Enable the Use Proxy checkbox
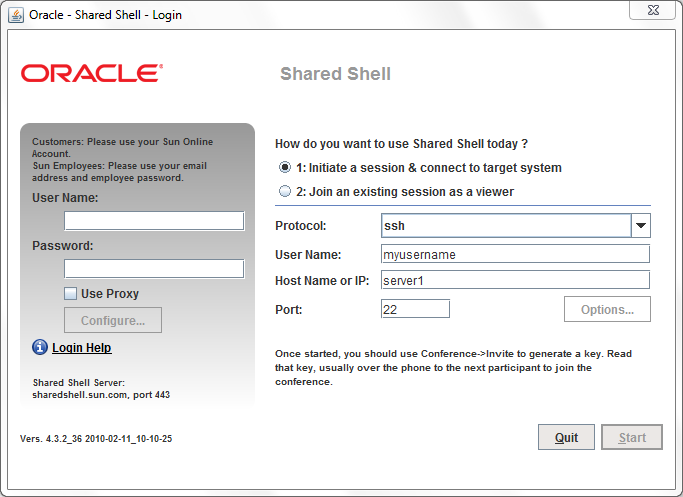The width and height of the screenshot is (683, 497). tap(71, 294)
